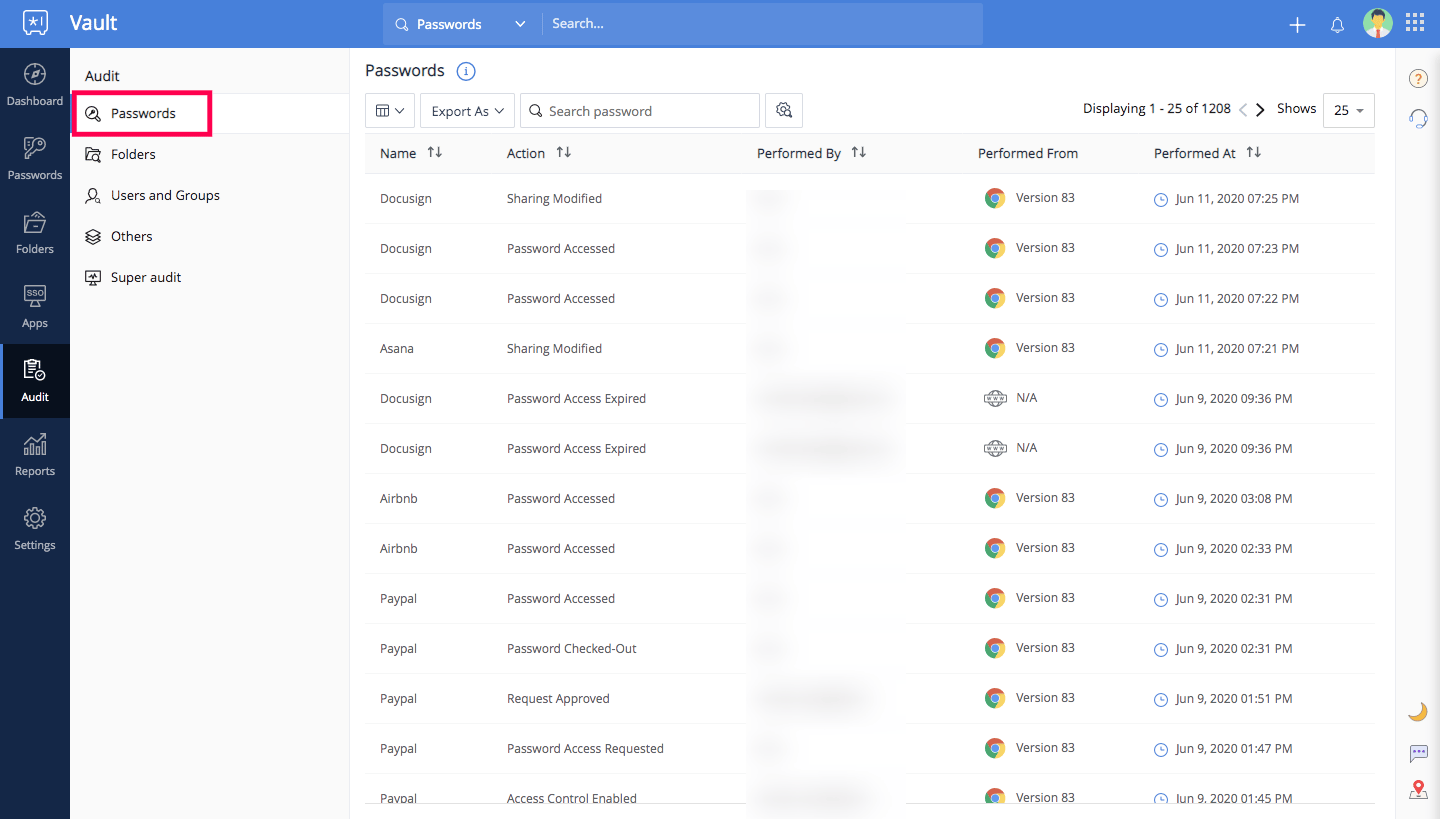Open the Dashboard from the left sidebar

pos(35,85)
